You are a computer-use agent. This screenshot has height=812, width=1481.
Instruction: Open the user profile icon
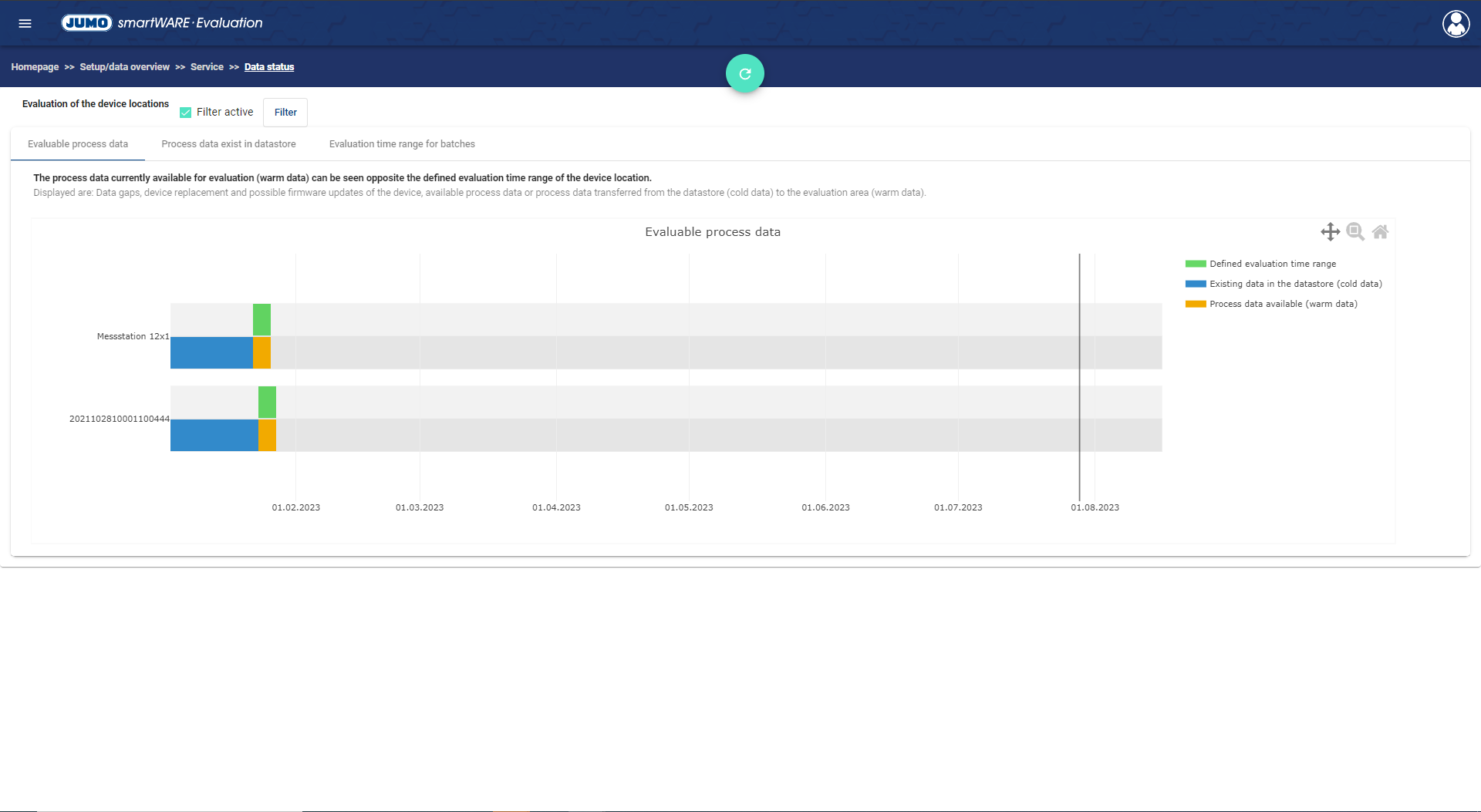1456,24
